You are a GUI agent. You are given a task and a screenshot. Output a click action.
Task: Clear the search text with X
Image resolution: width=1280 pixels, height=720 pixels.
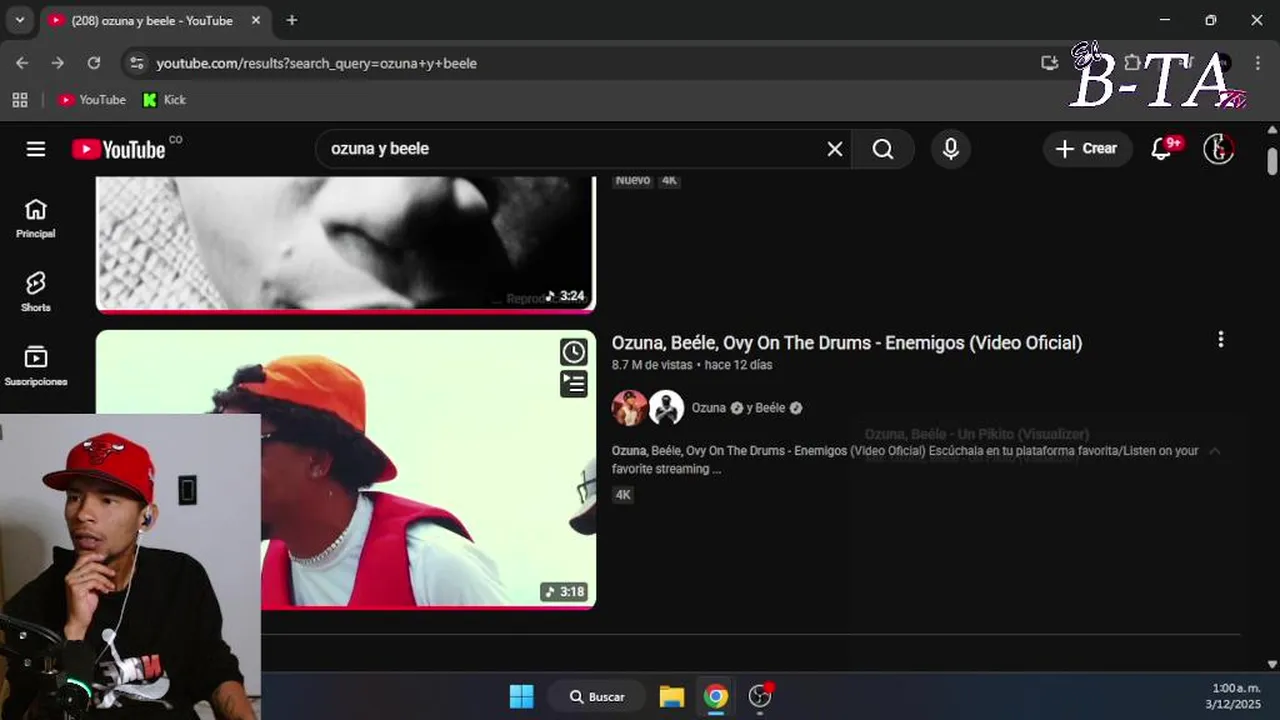pos(835,149)
